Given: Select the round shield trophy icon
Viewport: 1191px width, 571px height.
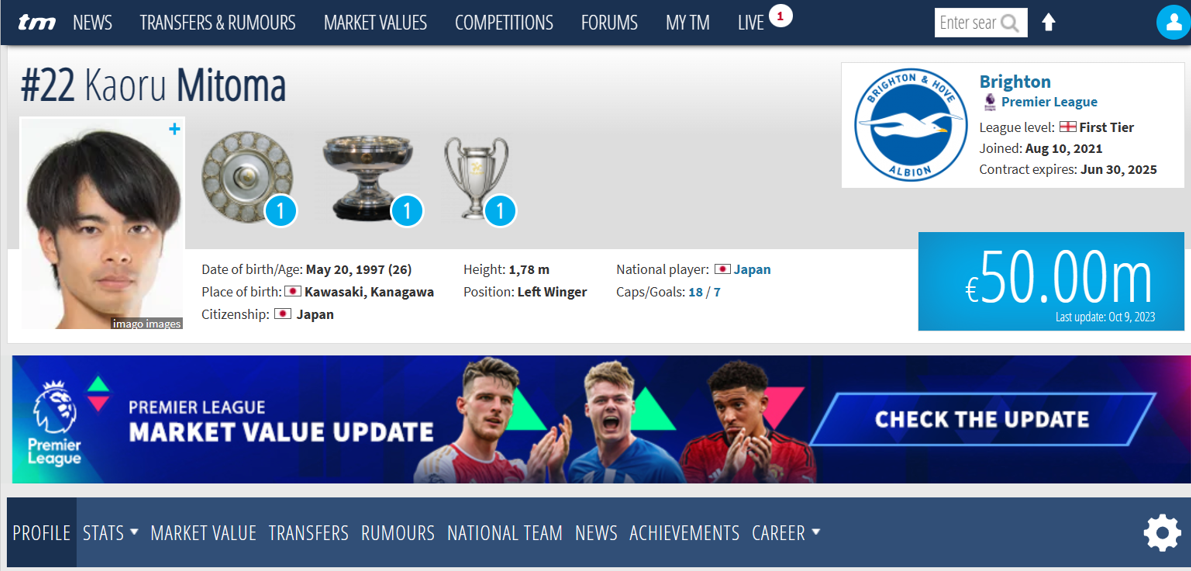Looking at the screenshot, I should [248, 175].
